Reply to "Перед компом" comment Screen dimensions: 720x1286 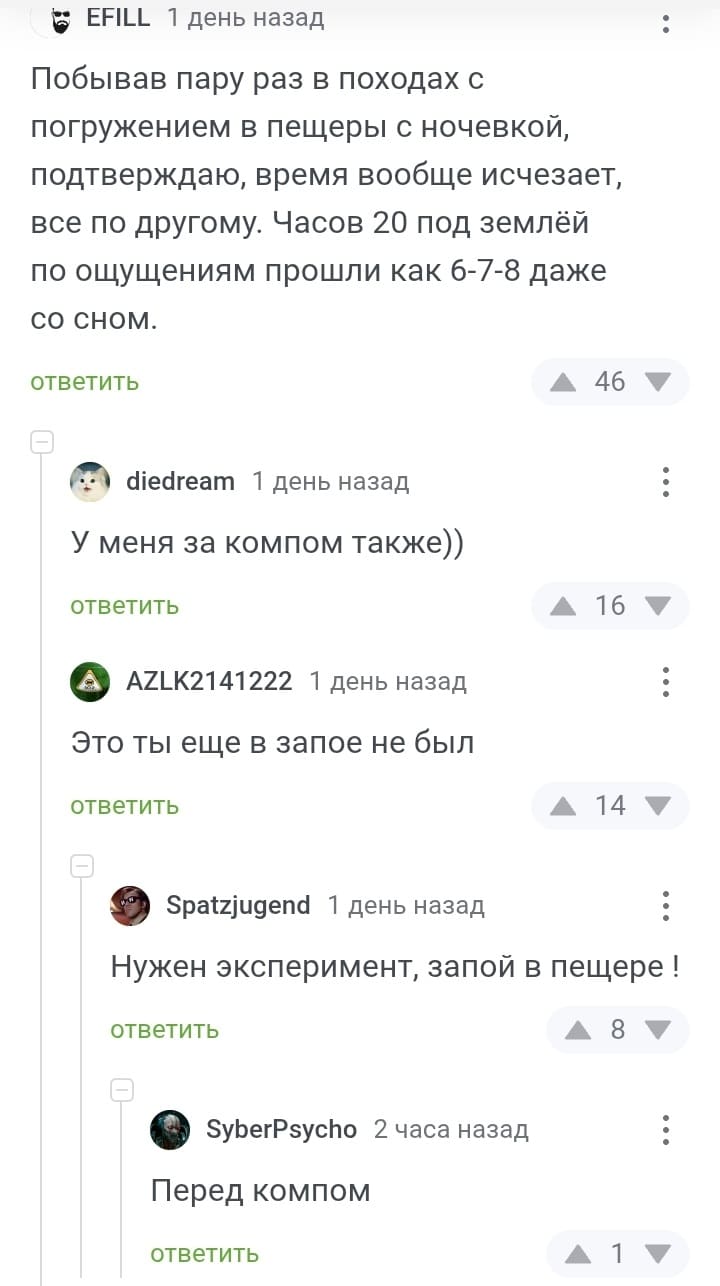pyautogui.click(x=205, y=1254)
